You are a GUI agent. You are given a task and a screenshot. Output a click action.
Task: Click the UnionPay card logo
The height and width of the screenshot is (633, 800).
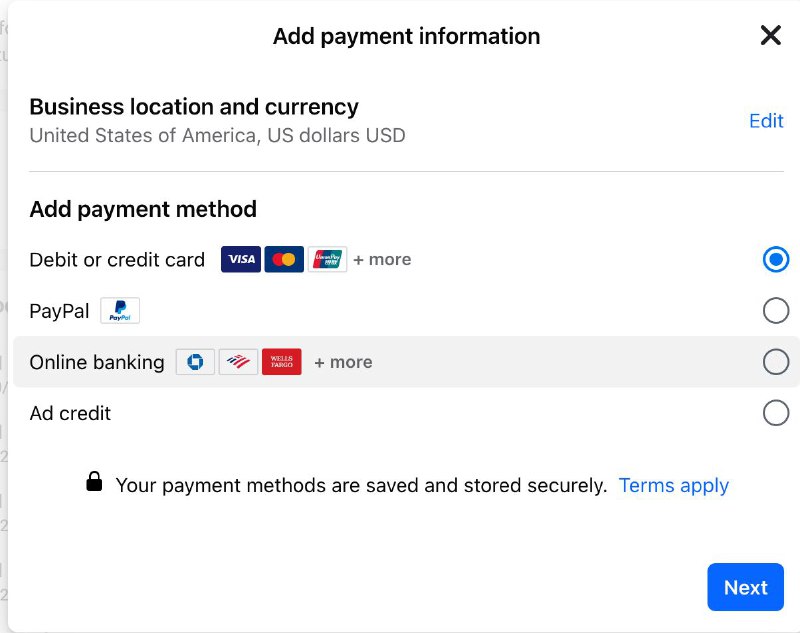pyautogui.click(x=327, y=259)
